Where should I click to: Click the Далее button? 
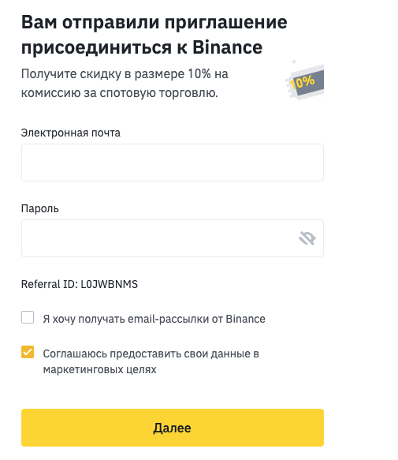point(172,428)
